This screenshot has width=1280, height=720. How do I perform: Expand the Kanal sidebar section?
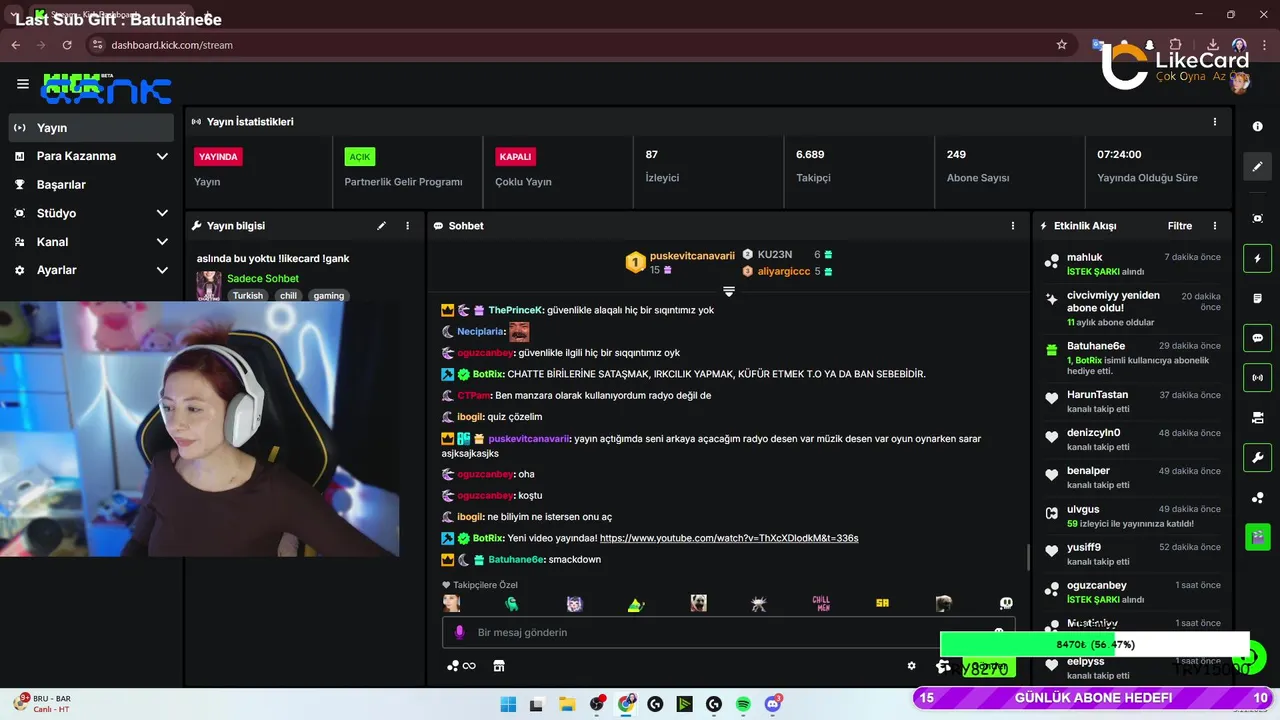pyautogui.click(x=91, y=242)
